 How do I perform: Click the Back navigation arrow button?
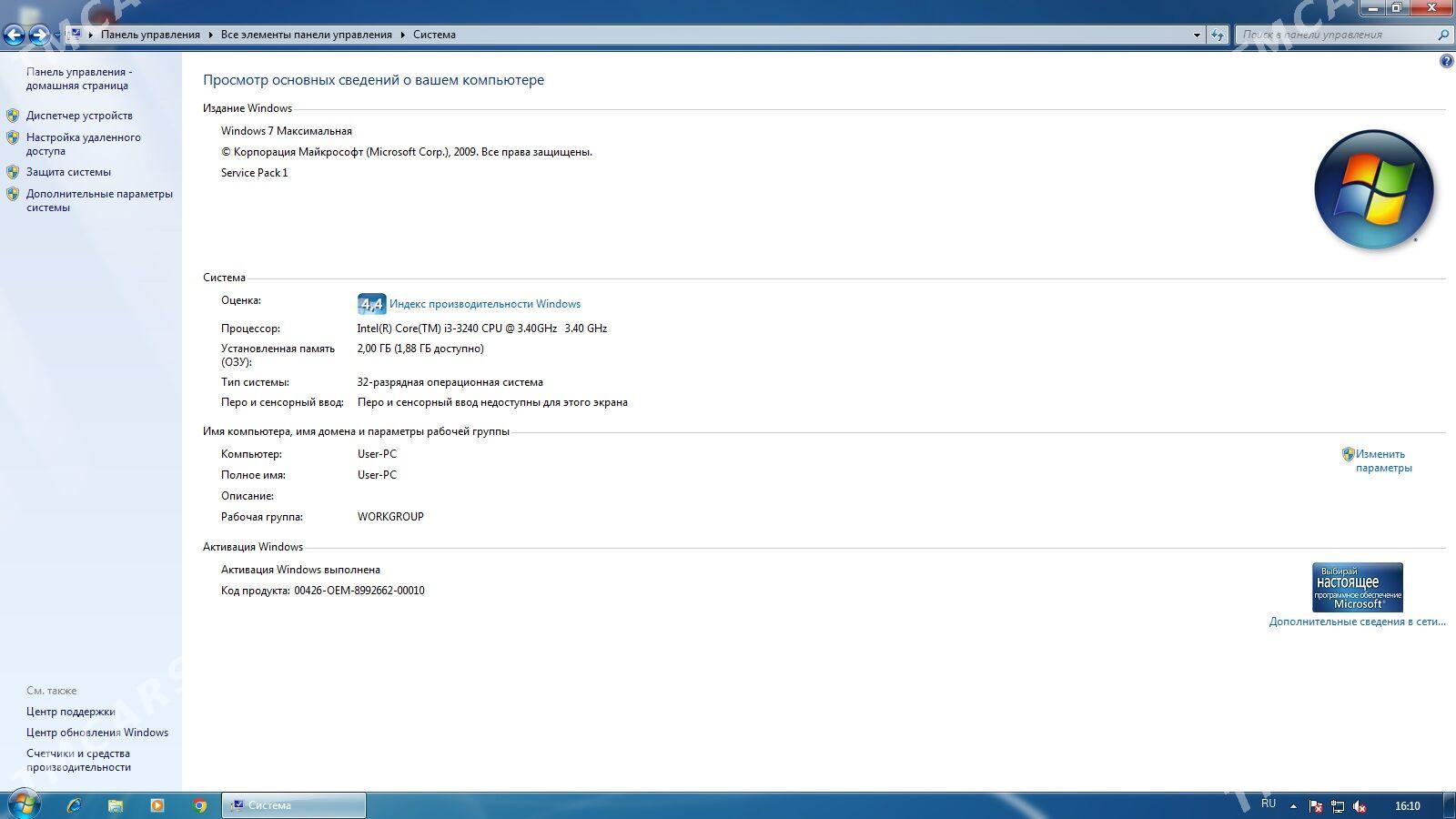tap(15, 35)
